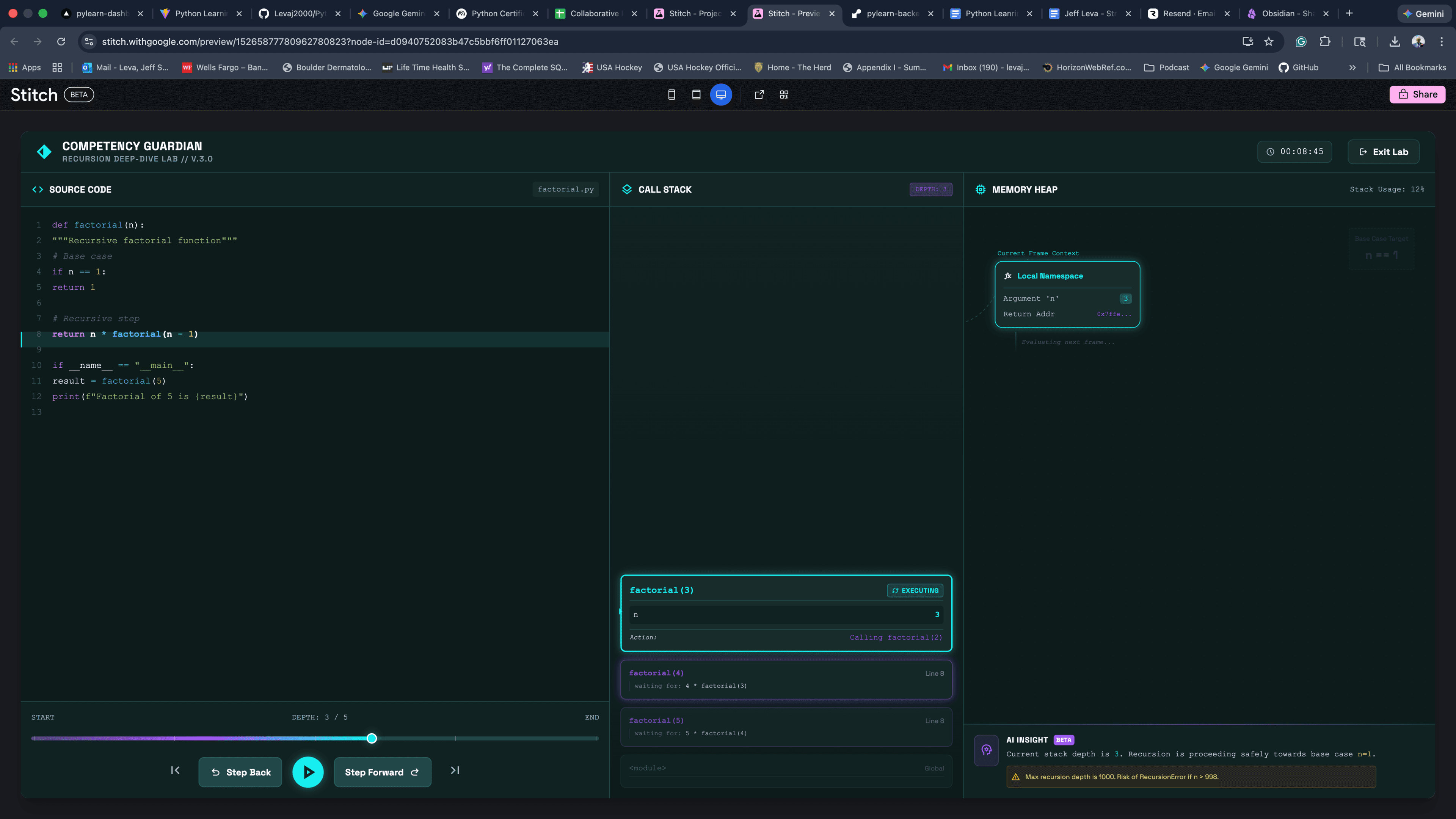Click the Grammarly extension icon
This screenshot has height=819, width=1456.
1301,41
